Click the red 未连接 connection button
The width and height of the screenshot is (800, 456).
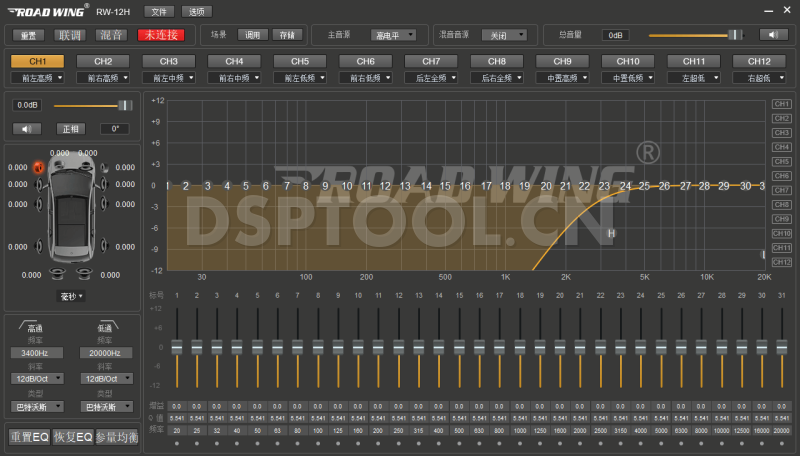(160, 35)
